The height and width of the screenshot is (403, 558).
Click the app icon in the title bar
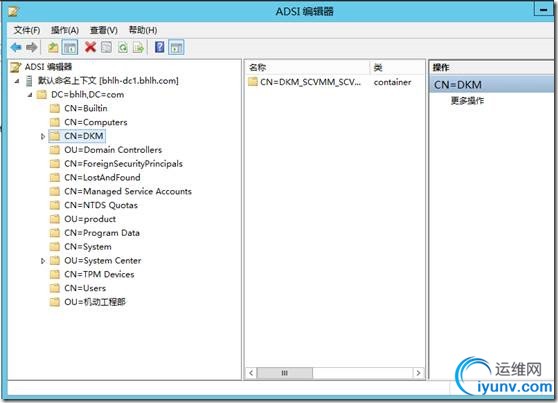click(x=14, y=11)
